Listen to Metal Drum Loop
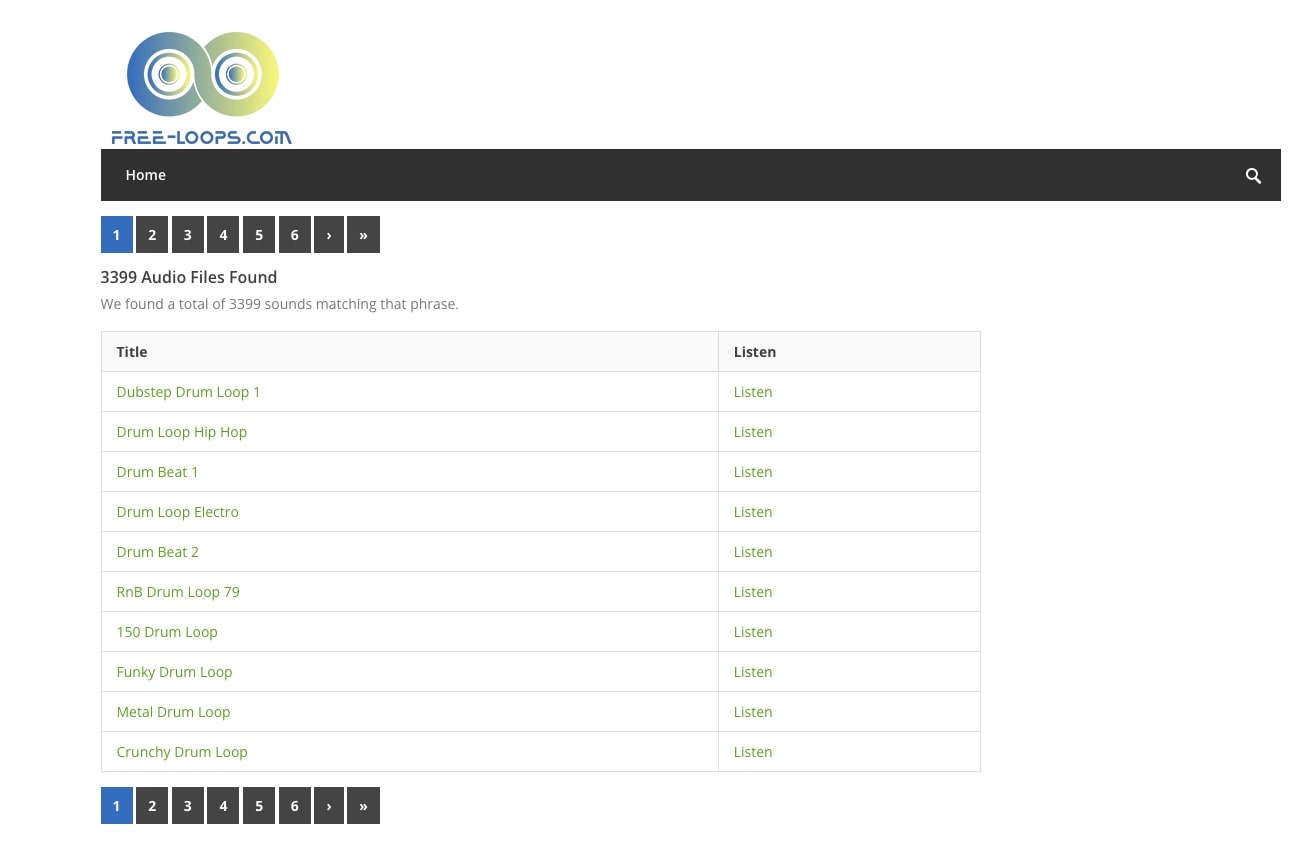The image size is (1308, 865). pos(752,712)
